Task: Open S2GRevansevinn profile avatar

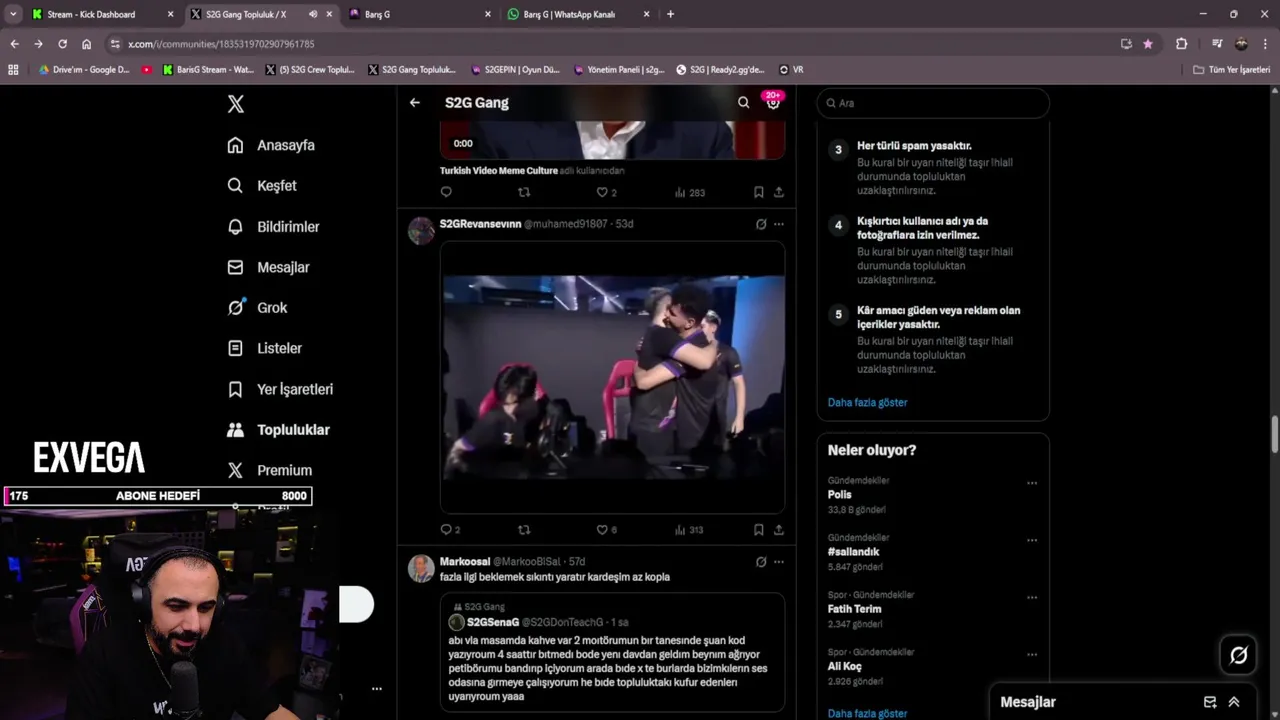Action: (422, 230)
